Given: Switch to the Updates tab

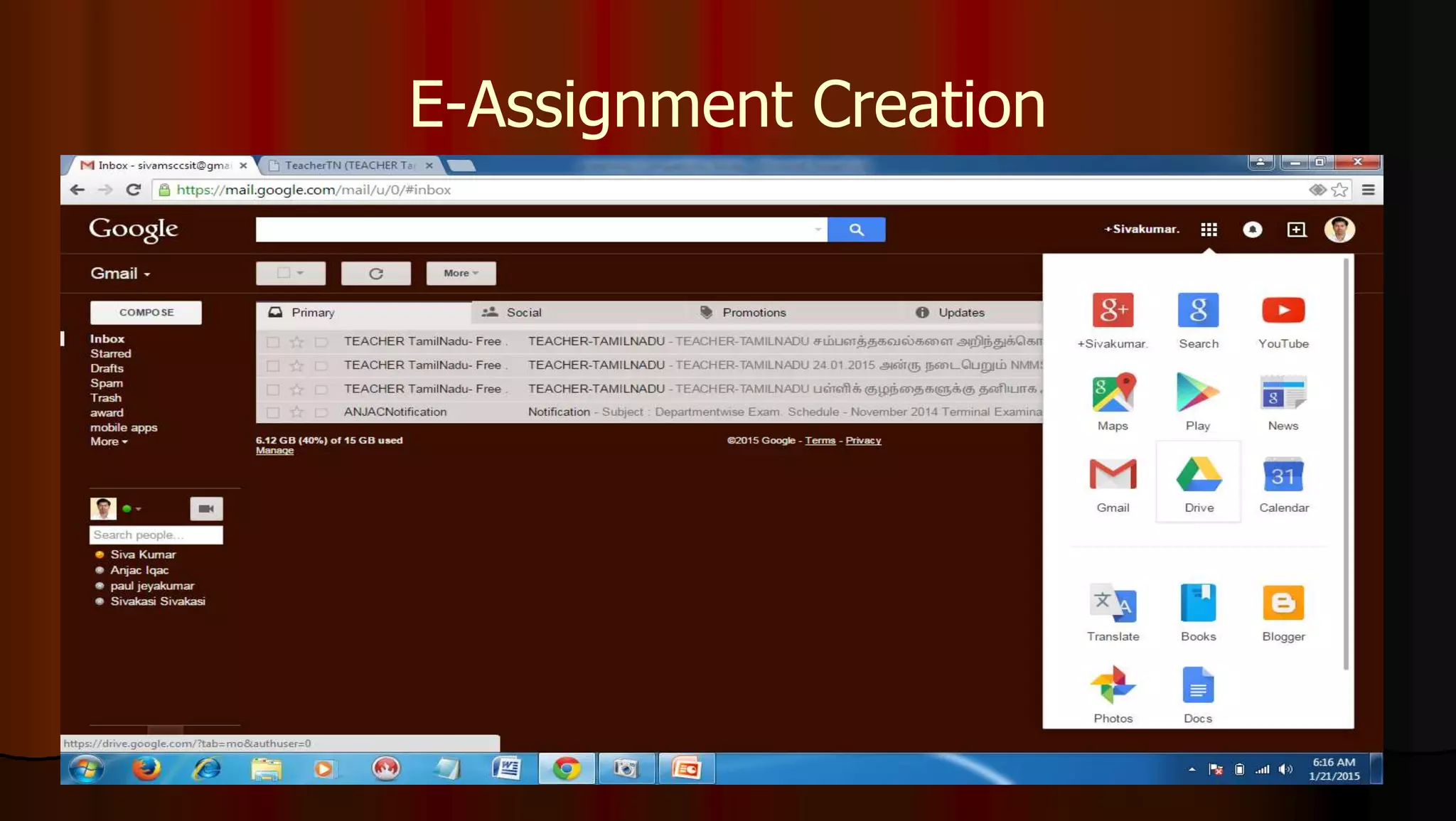Looking at the screenshot, I should [x=973, y=313].
